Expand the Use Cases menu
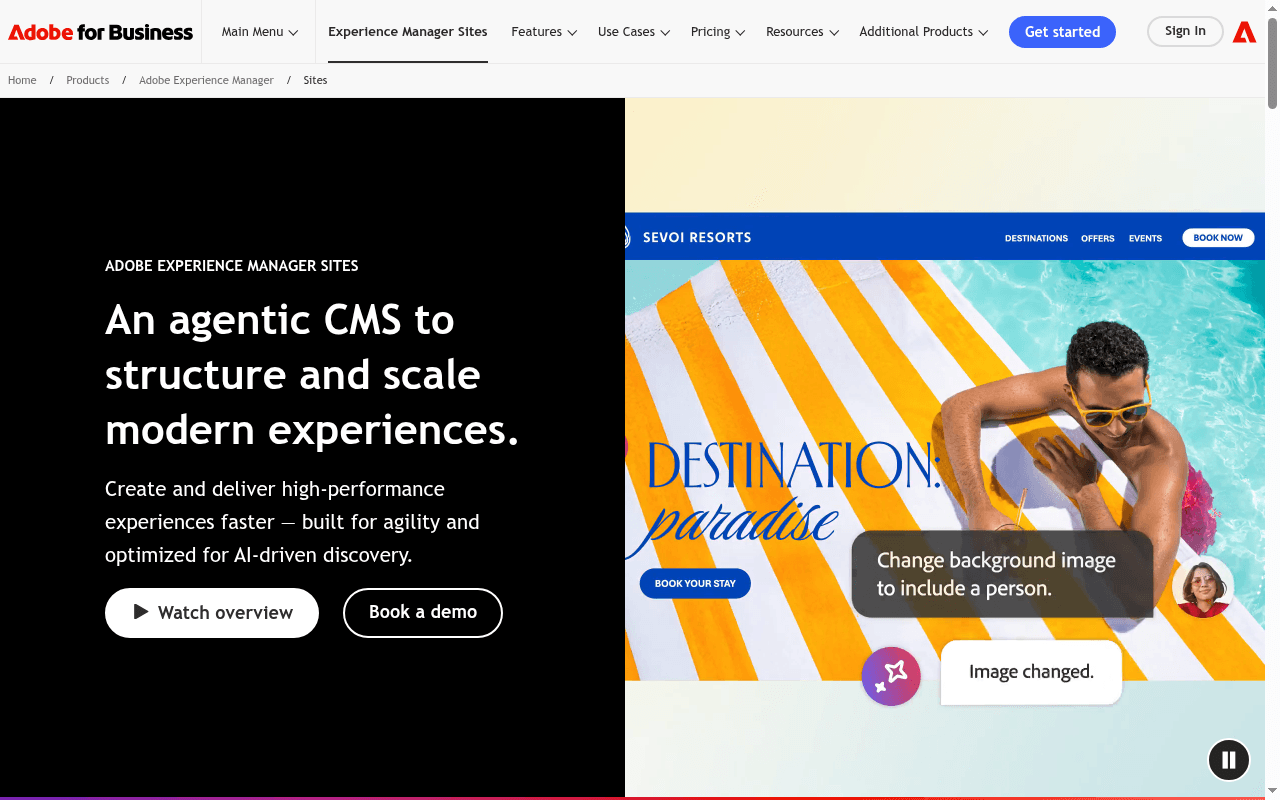 634,32
